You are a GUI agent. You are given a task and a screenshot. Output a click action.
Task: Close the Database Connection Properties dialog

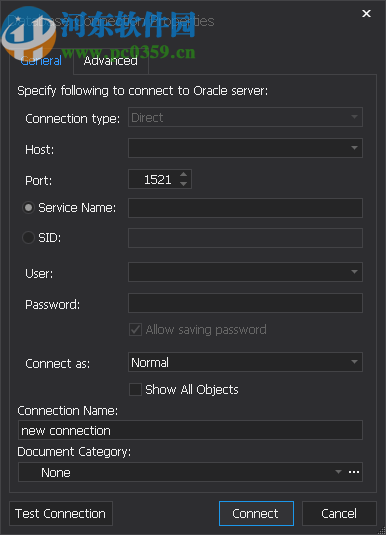point(366,13)
